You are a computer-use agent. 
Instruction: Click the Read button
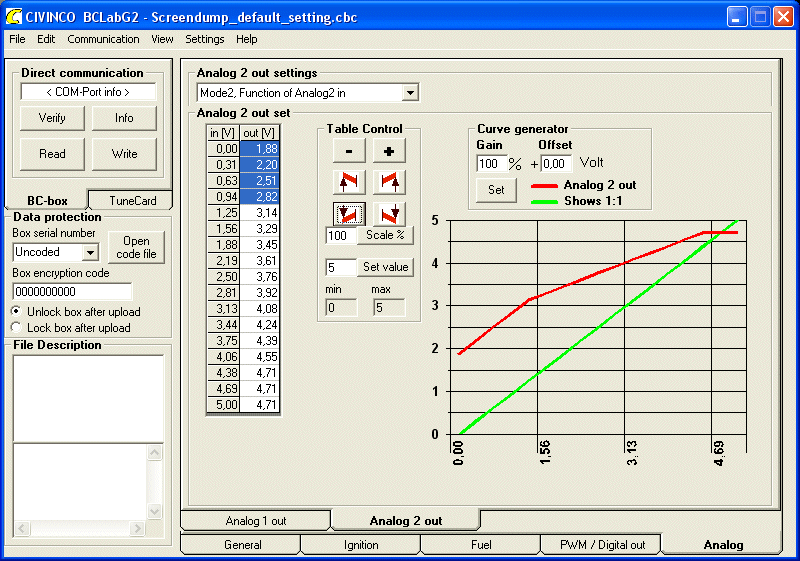coord(52,154)
